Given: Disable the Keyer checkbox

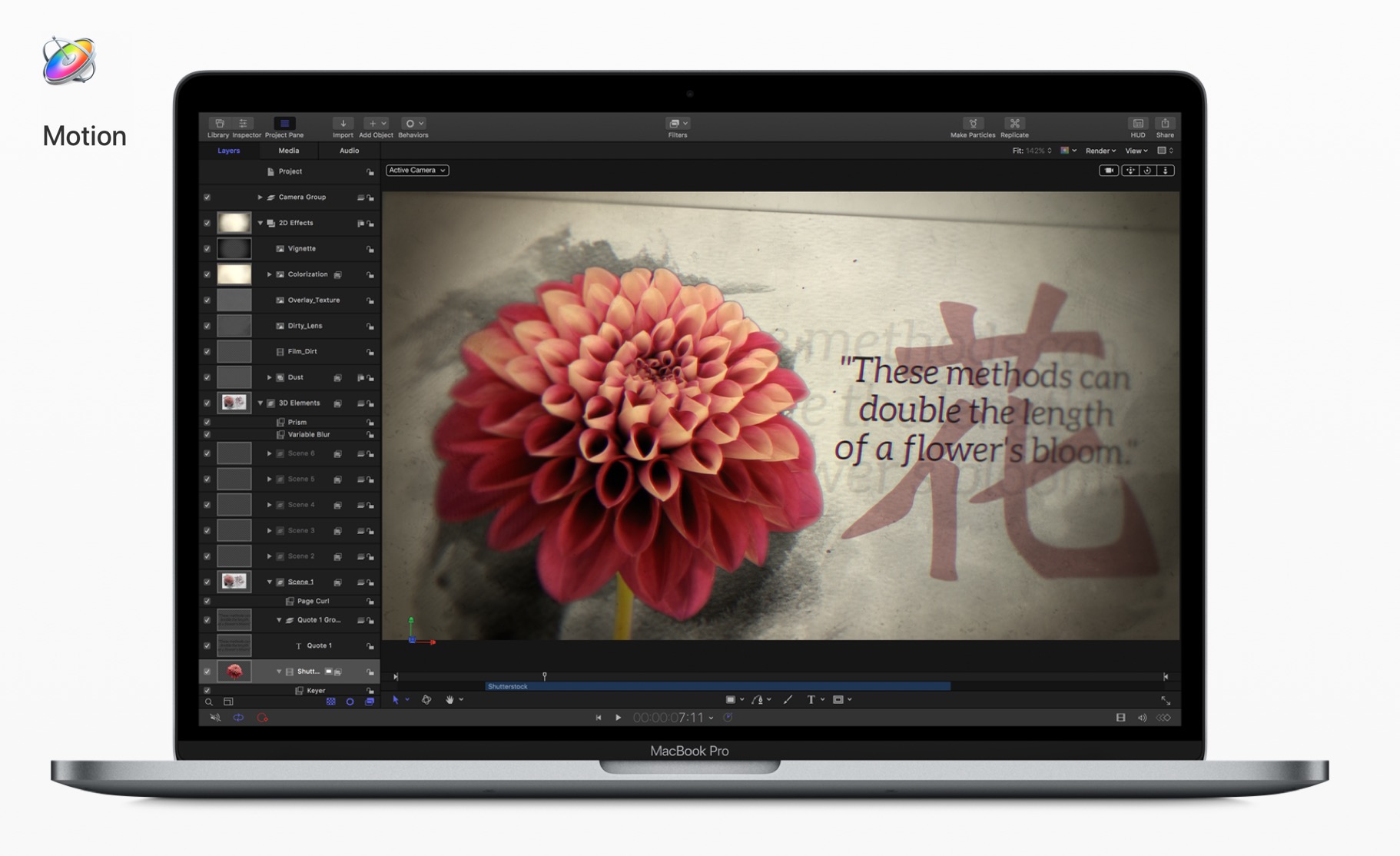Looking at the screenshot, I should tap(207, 690).
